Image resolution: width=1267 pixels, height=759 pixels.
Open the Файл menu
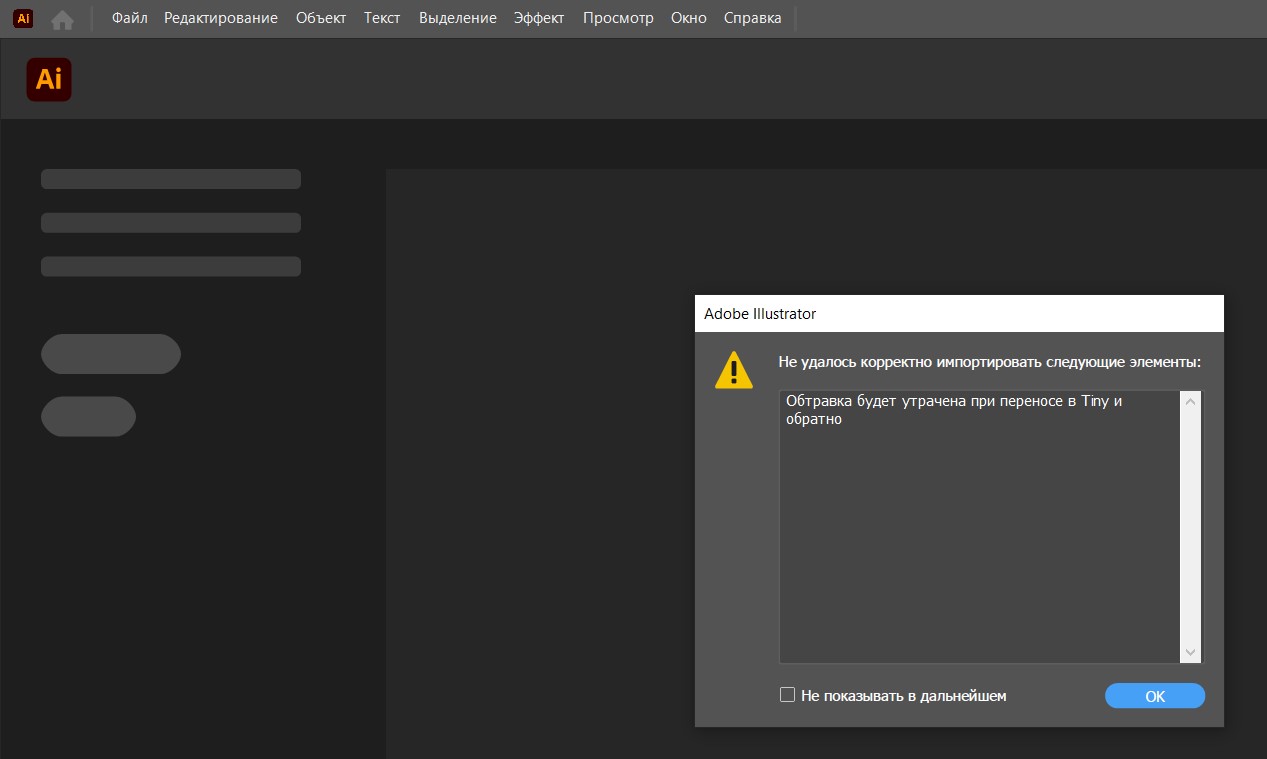(130, 18)
